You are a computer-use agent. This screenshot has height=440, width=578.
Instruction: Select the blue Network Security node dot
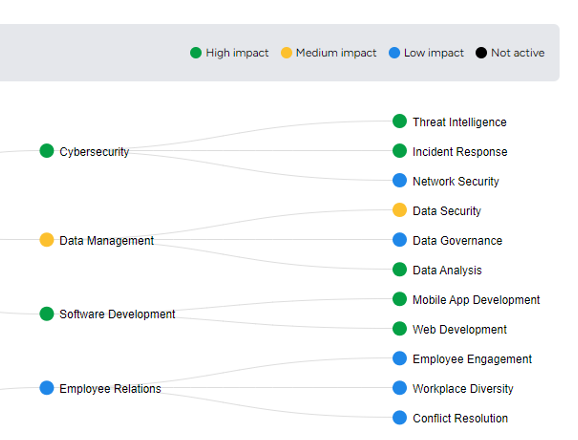pyautogui.click(x=400, y=181)
